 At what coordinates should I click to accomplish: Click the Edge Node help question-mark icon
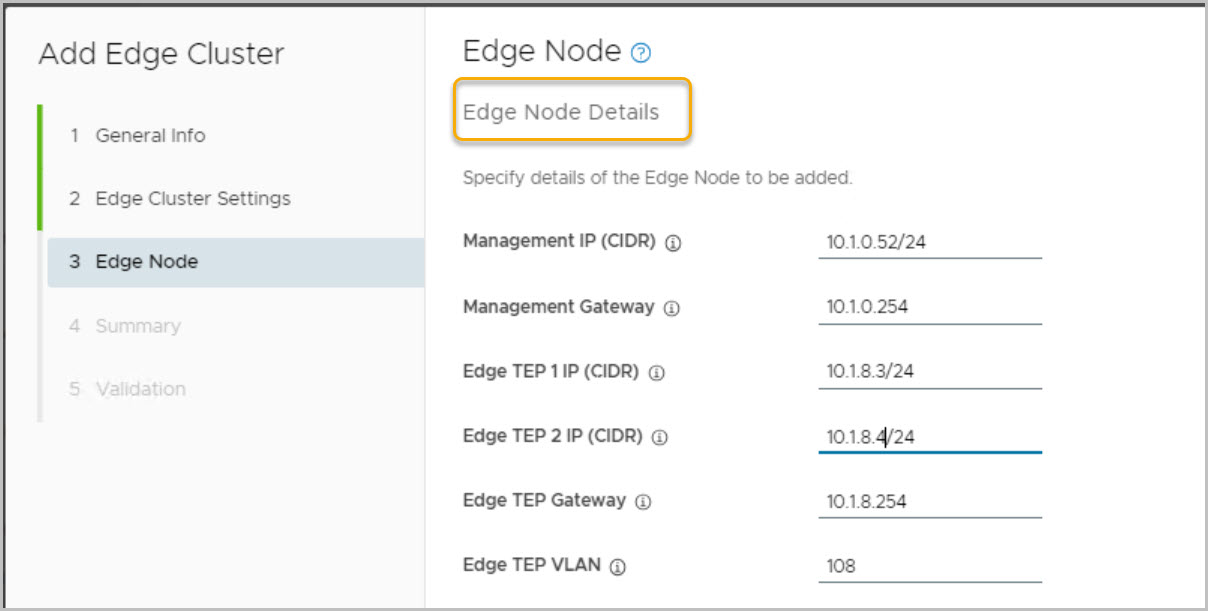tap(642, 54)
